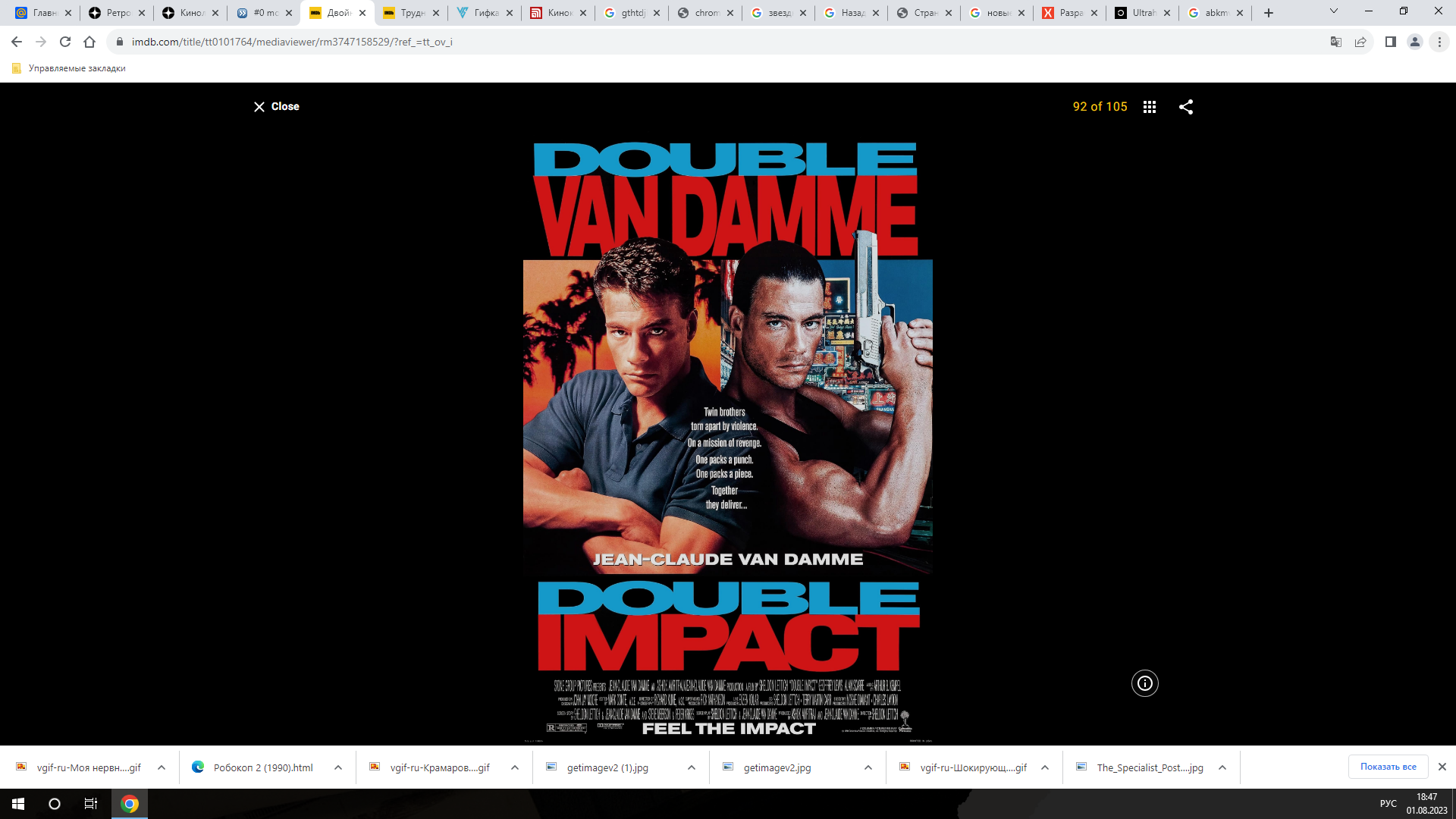
Task: Open the Chrome profile menu
Action: pos(1415,42)
